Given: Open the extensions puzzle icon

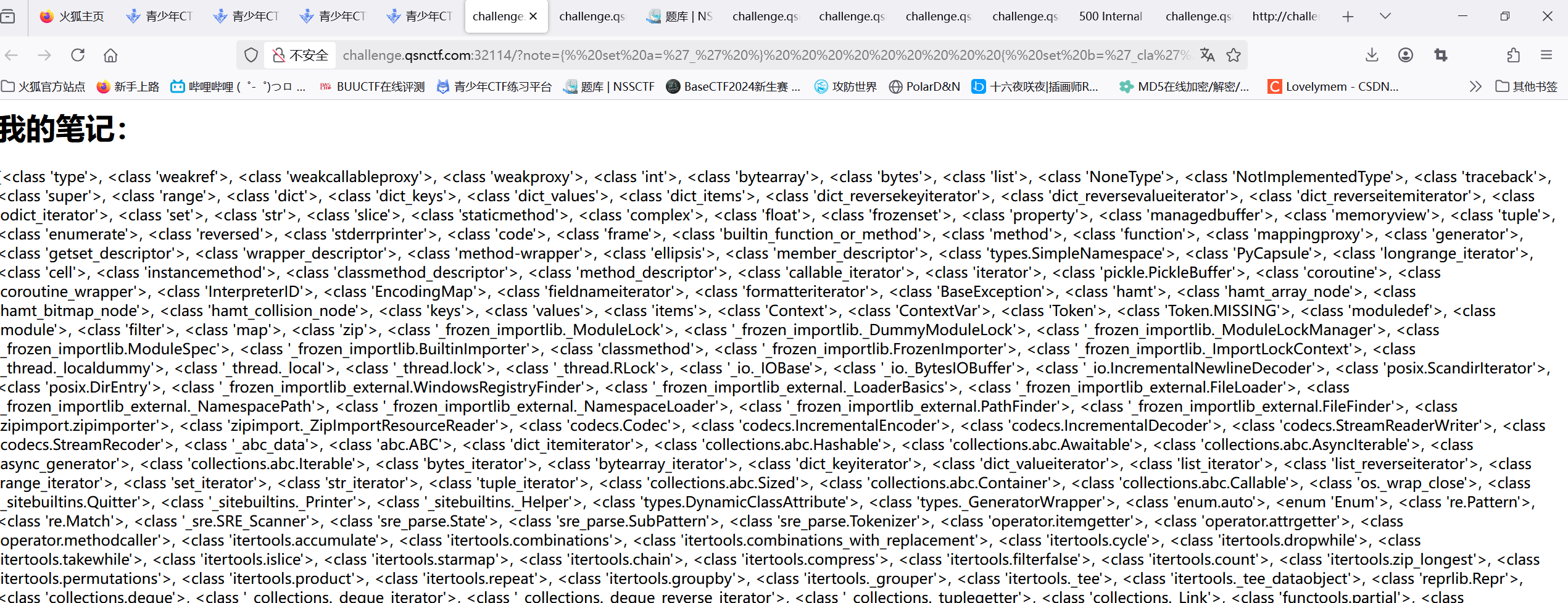Looking at the screenshot, I should tap(1513, 56).
